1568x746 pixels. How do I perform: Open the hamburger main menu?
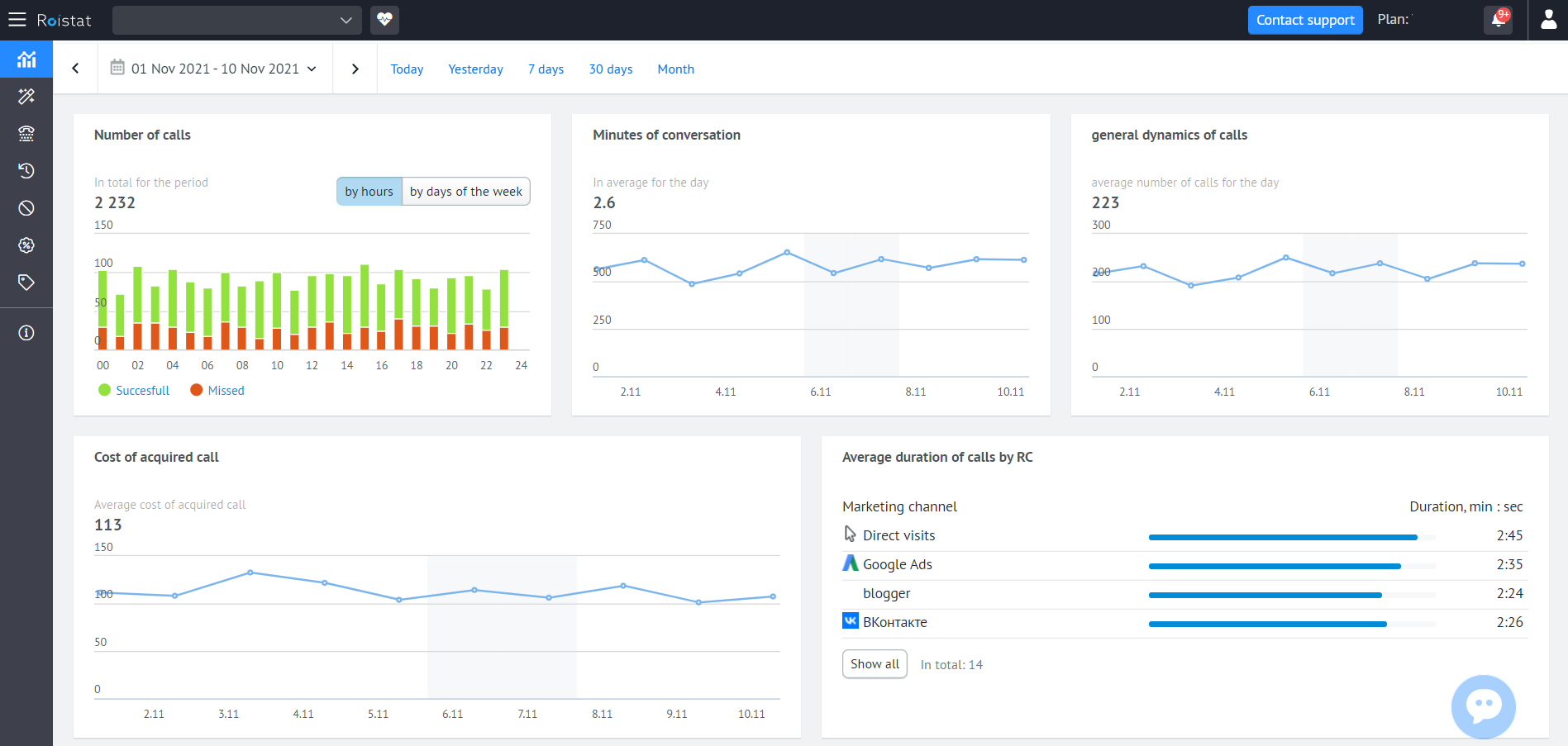click(x=17, y=20)
